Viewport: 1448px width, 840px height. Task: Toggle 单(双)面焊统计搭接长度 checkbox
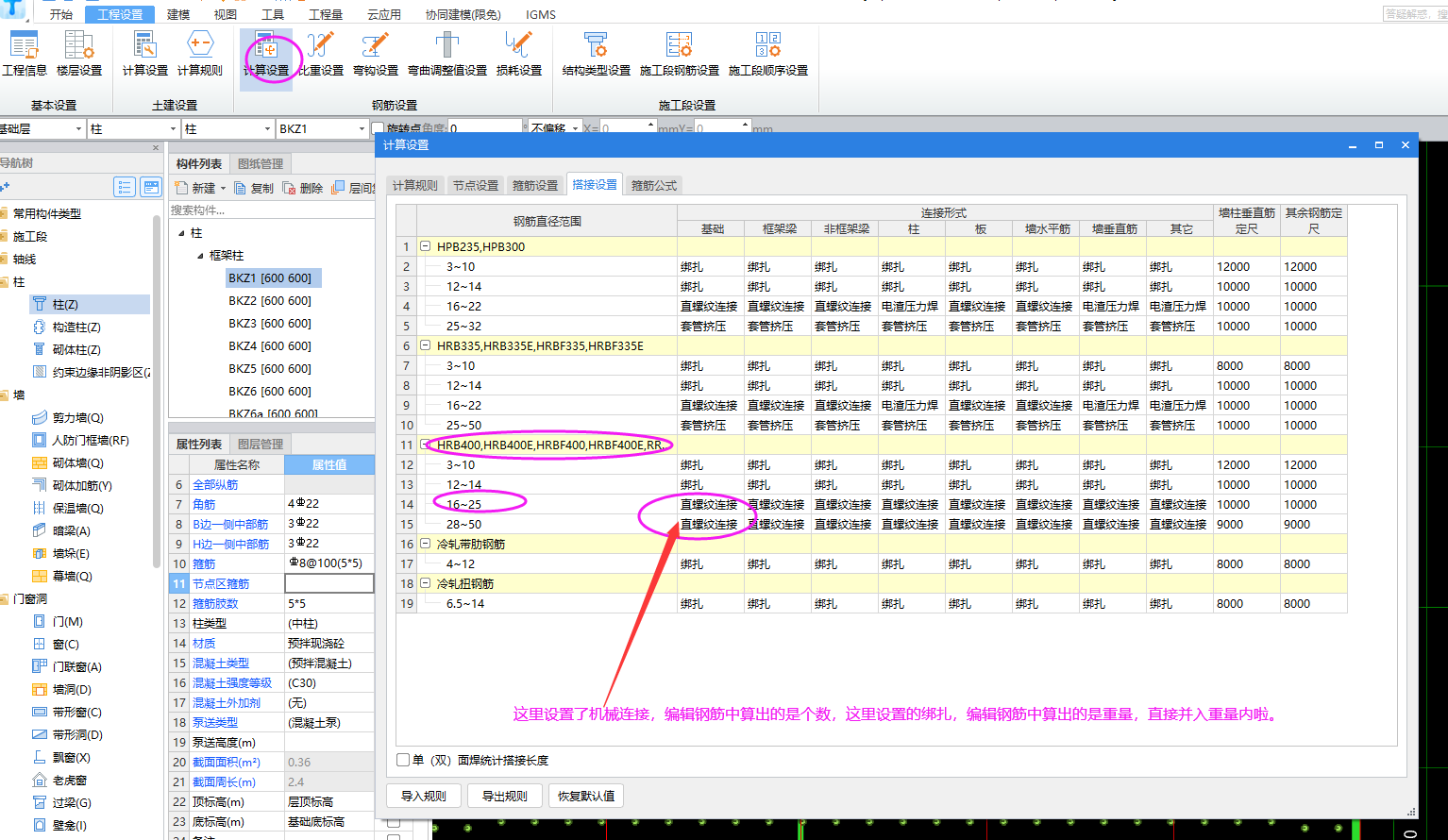point(404,760)
